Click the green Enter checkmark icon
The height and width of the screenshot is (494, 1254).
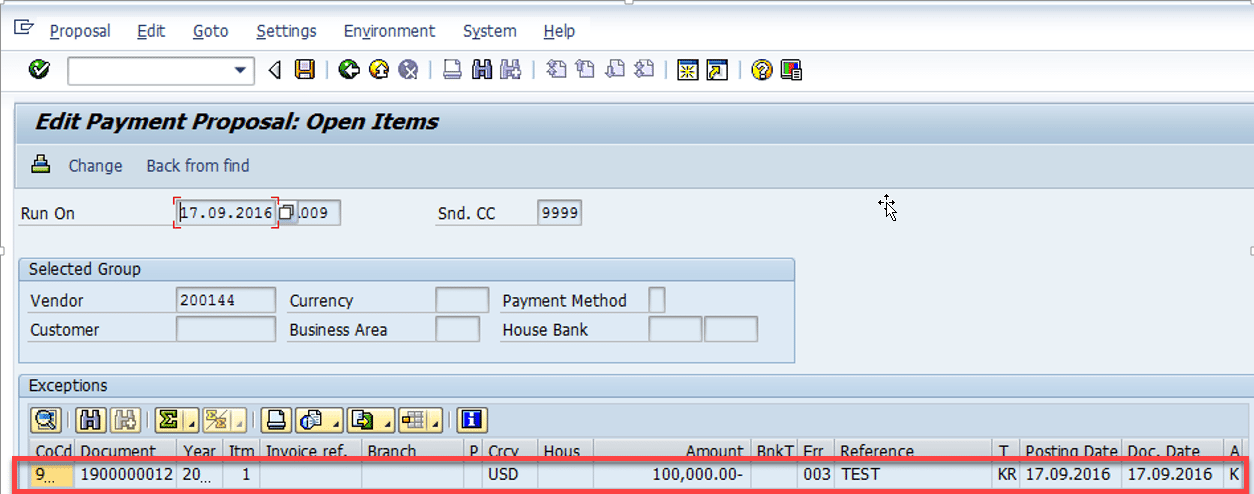(39, 70)
